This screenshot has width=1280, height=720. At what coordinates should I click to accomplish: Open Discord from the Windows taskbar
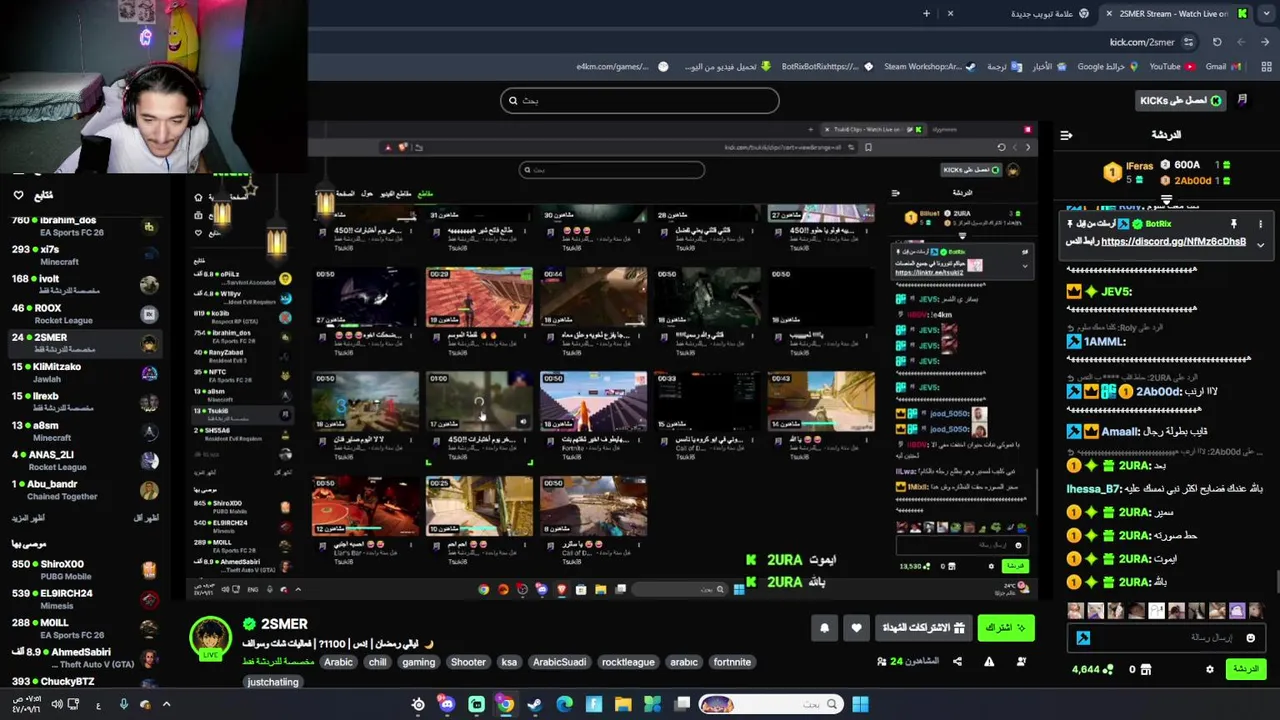pyautogui.click(x=447, y=705)
